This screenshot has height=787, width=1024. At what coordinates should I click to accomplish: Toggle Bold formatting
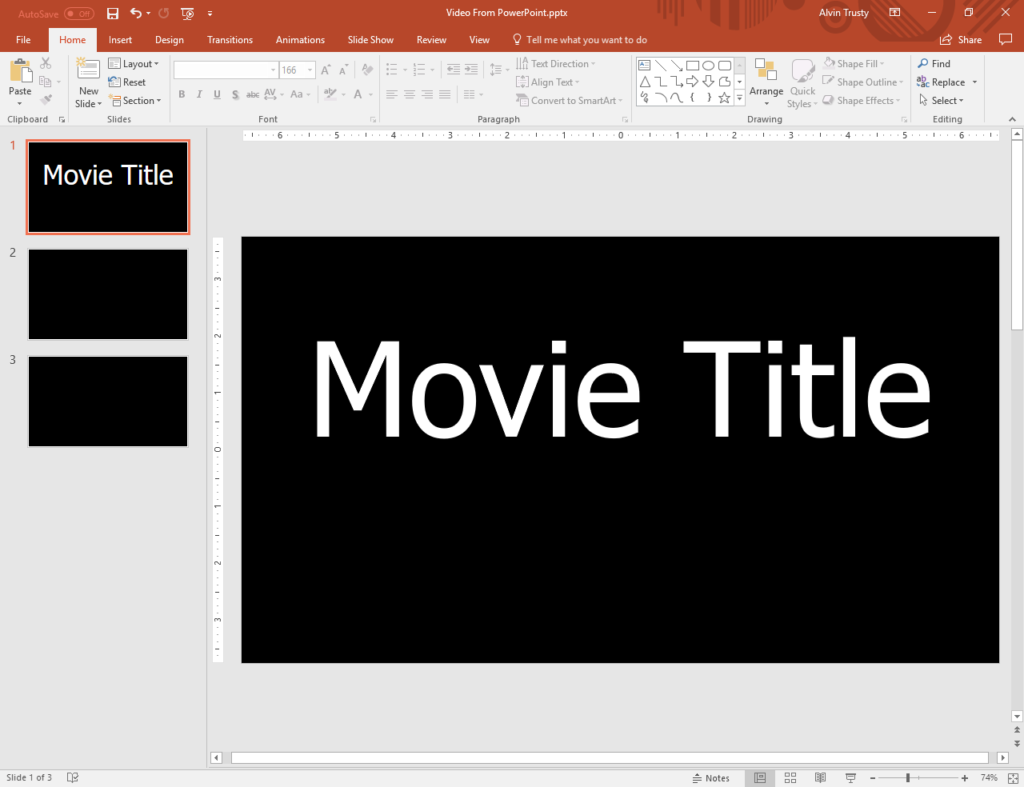coord(182,95)
